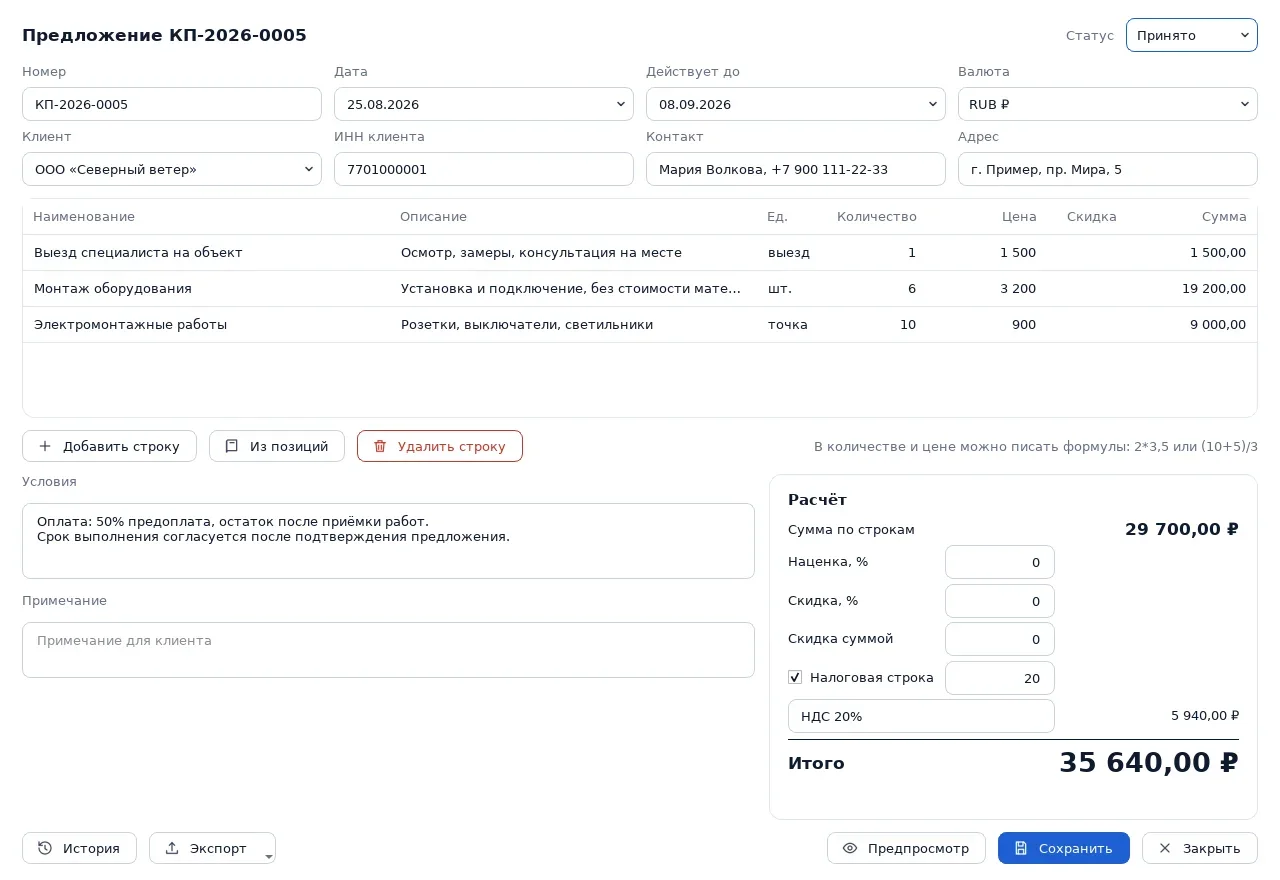Viewport: 1280px width, 880px height.
Task: Click the plus icon on Добавить строку
Action: click(45, 446)
